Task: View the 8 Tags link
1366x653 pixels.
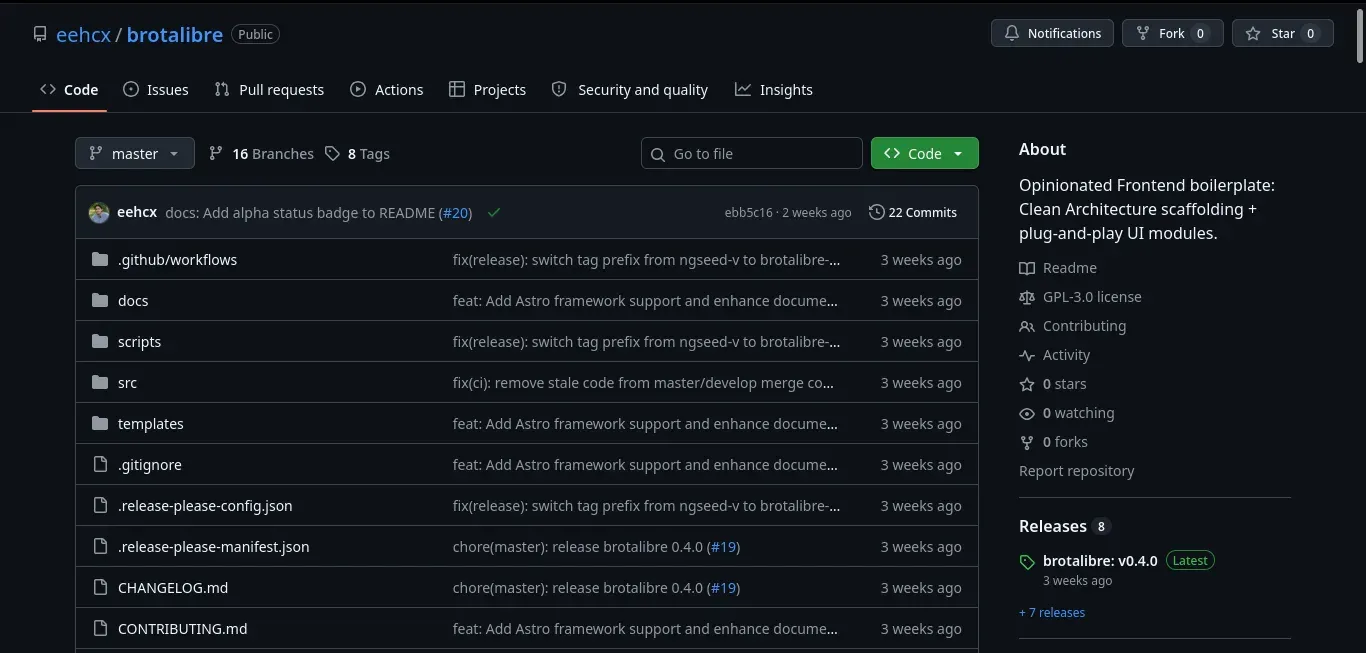Action: pos(357,153)
